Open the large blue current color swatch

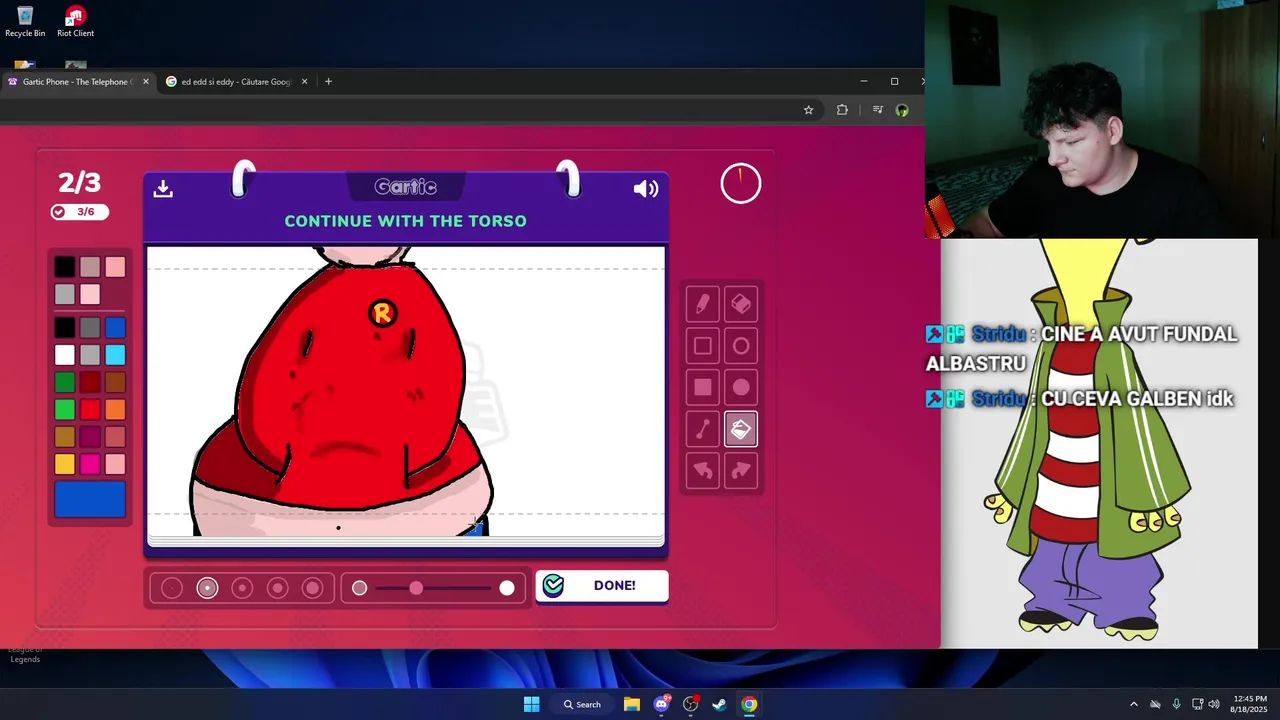pos(90,499)
